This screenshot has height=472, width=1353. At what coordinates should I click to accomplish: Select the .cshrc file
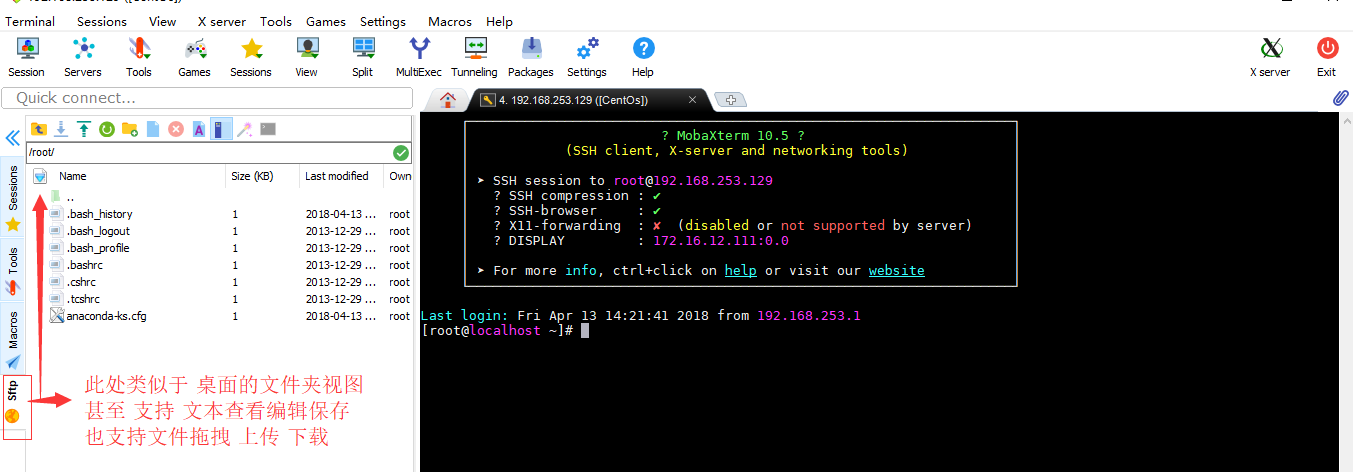pyautogui.click(x=220, y=282)
